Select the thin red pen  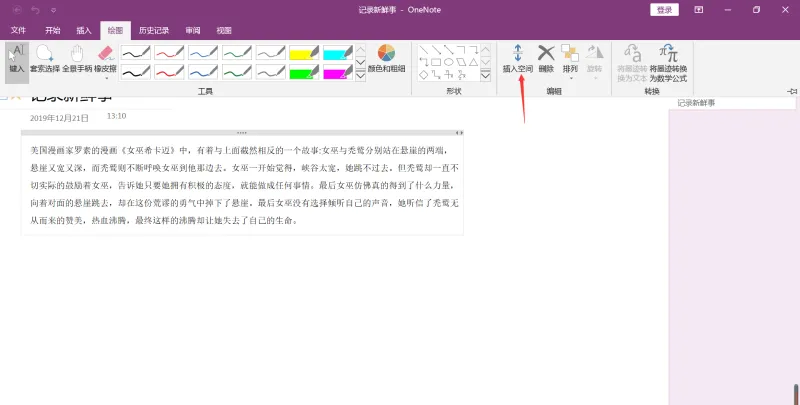169,53
